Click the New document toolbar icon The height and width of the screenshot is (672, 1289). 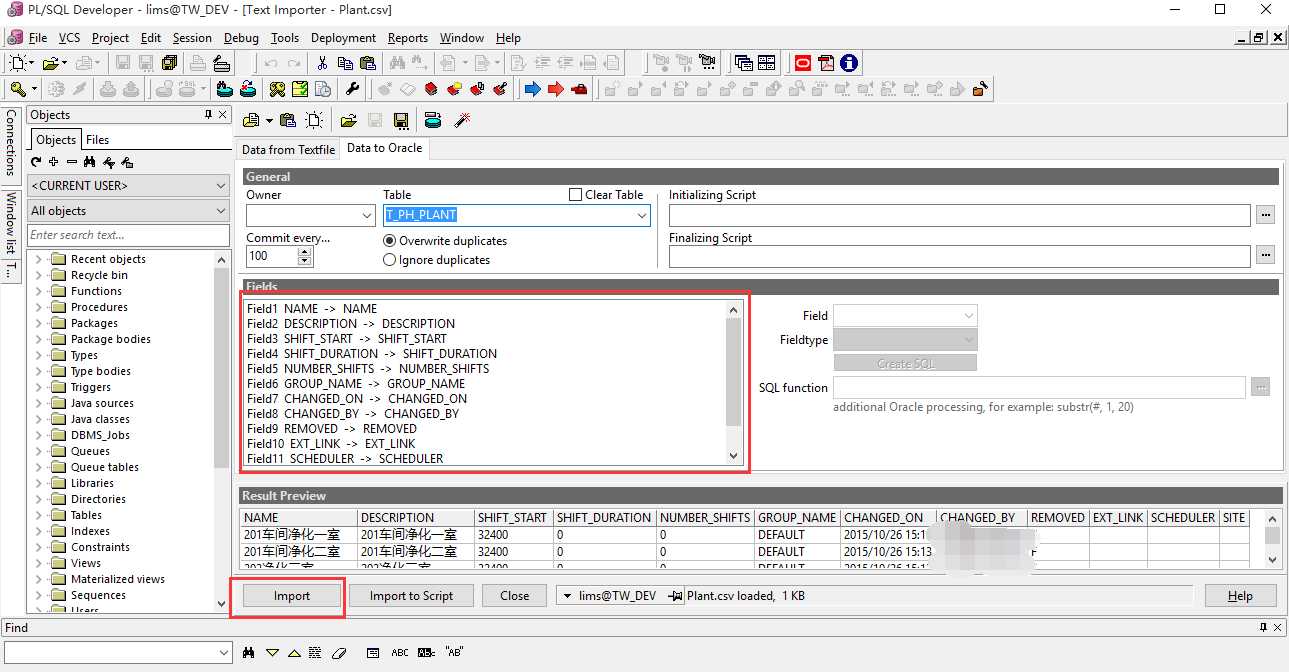pos(19,63)
